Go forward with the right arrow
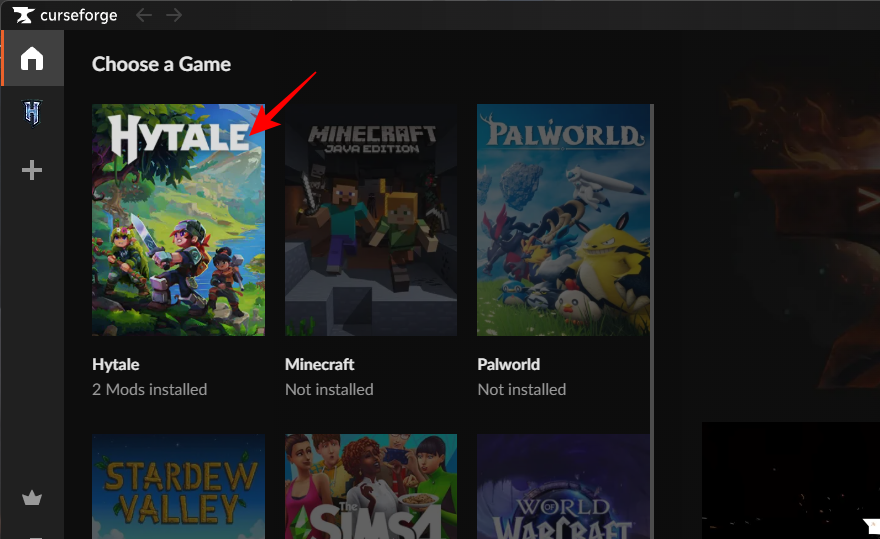Image resolution: width=880 pixels, height=539 pixels. (174, 15)
